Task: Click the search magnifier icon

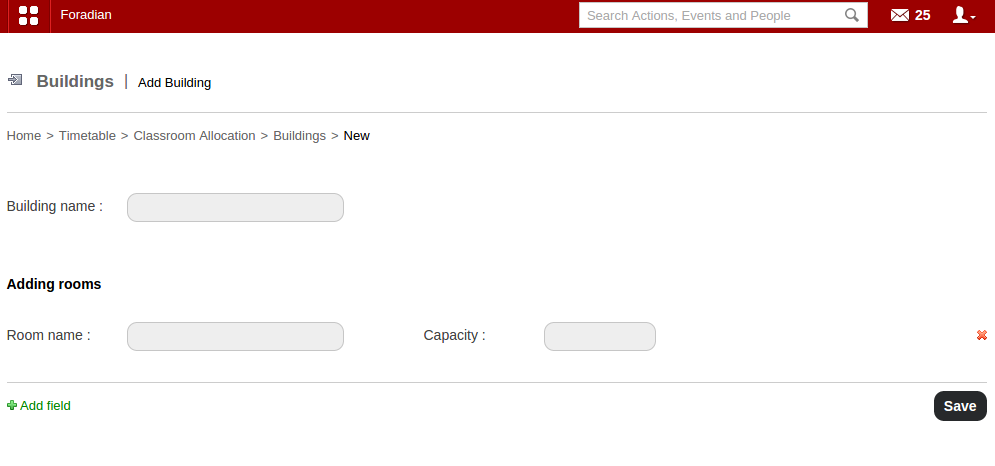Action: [x=851, y=15]
